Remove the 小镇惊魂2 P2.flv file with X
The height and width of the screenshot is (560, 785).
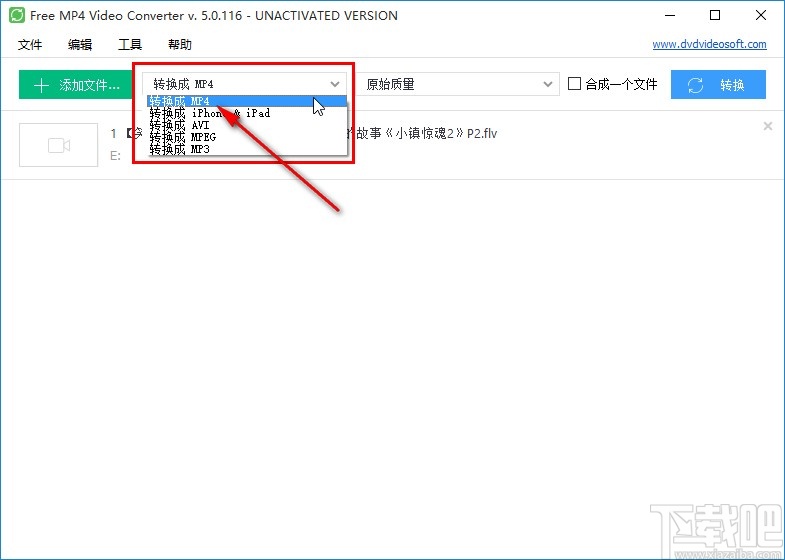[767, 127]
